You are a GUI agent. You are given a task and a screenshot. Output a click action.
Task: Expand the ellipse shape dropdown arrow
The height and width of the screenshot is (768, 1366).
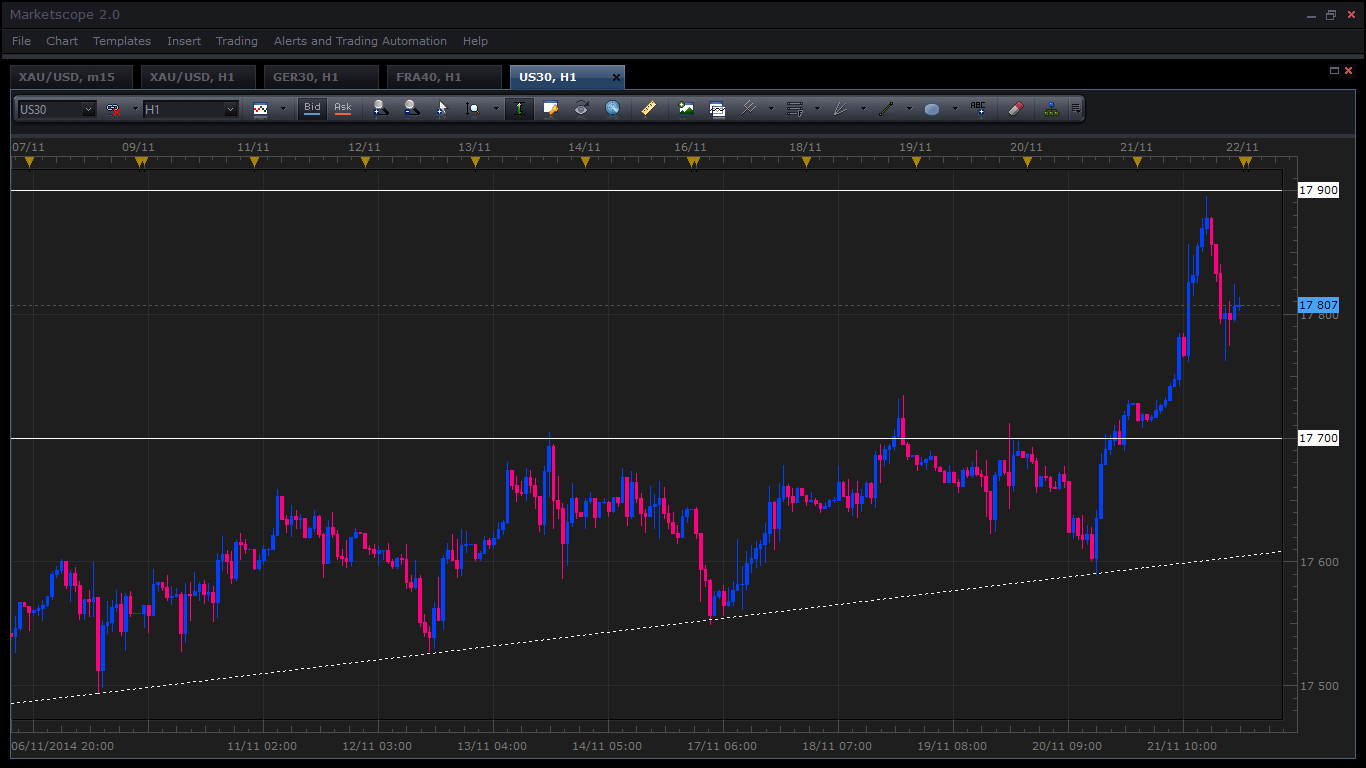pos(955,109)
